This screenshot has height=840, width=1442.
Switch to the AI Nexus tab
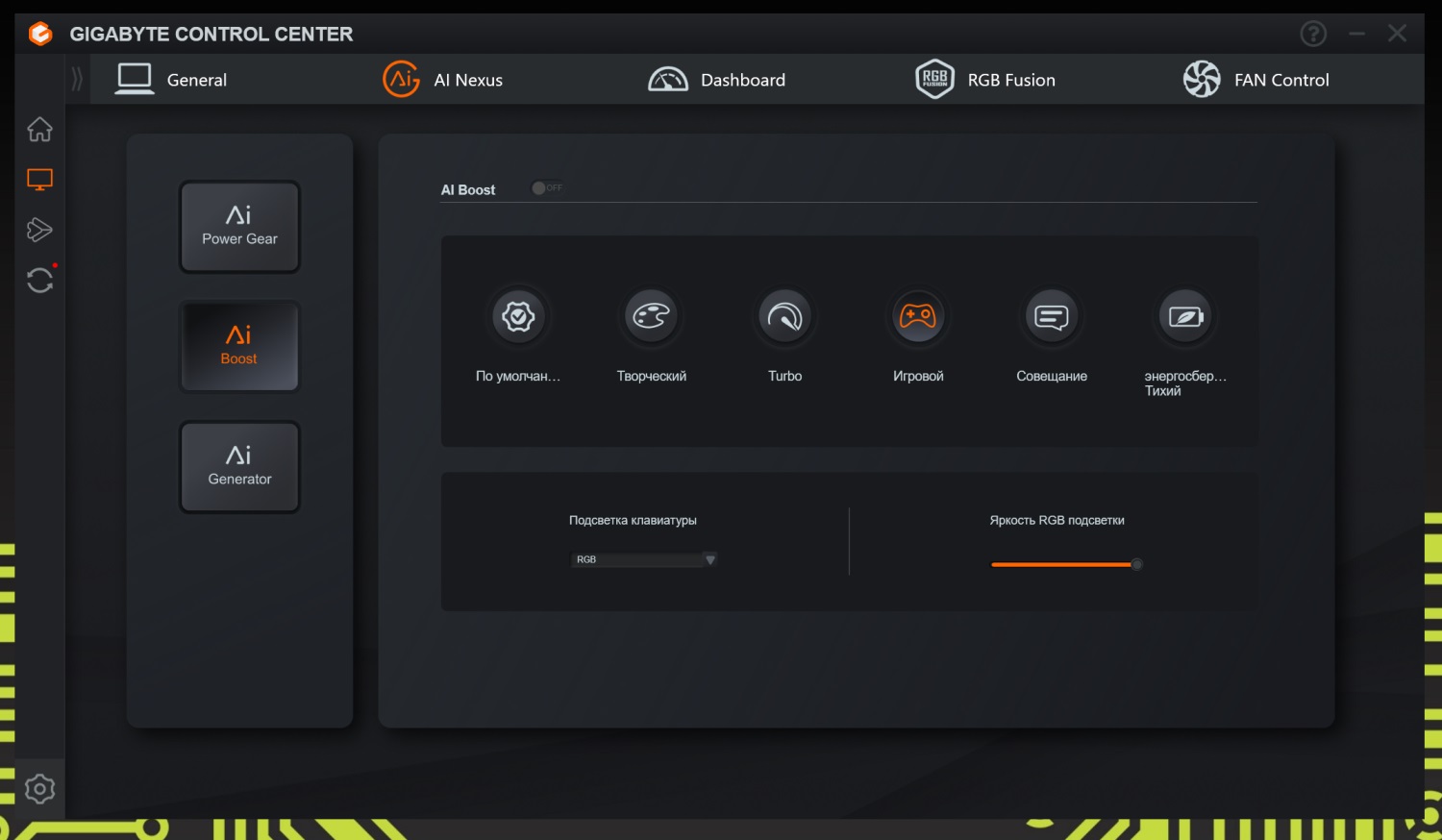pos(442,80)
